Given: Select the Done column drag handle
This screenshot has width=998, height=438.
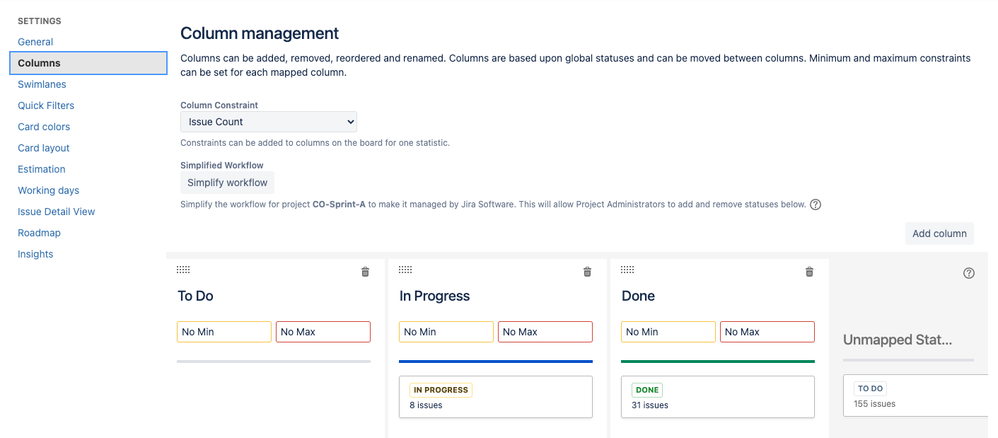Looking at the screenshot, I should pyautogui.click(x=628, y=270).
